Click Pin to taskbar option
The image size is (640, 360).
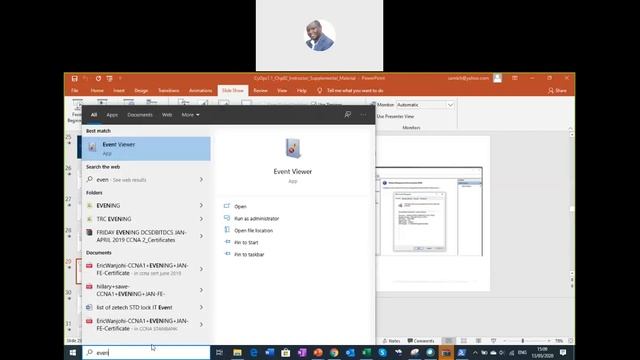[249, 254]
